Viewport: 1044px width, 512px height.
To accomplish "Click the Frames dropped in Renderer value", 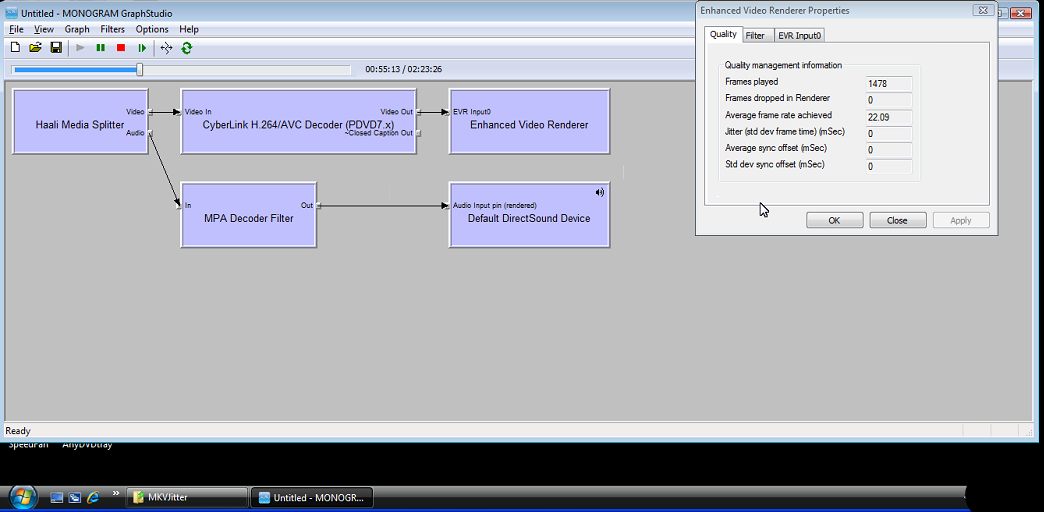I will pos(889,101).
